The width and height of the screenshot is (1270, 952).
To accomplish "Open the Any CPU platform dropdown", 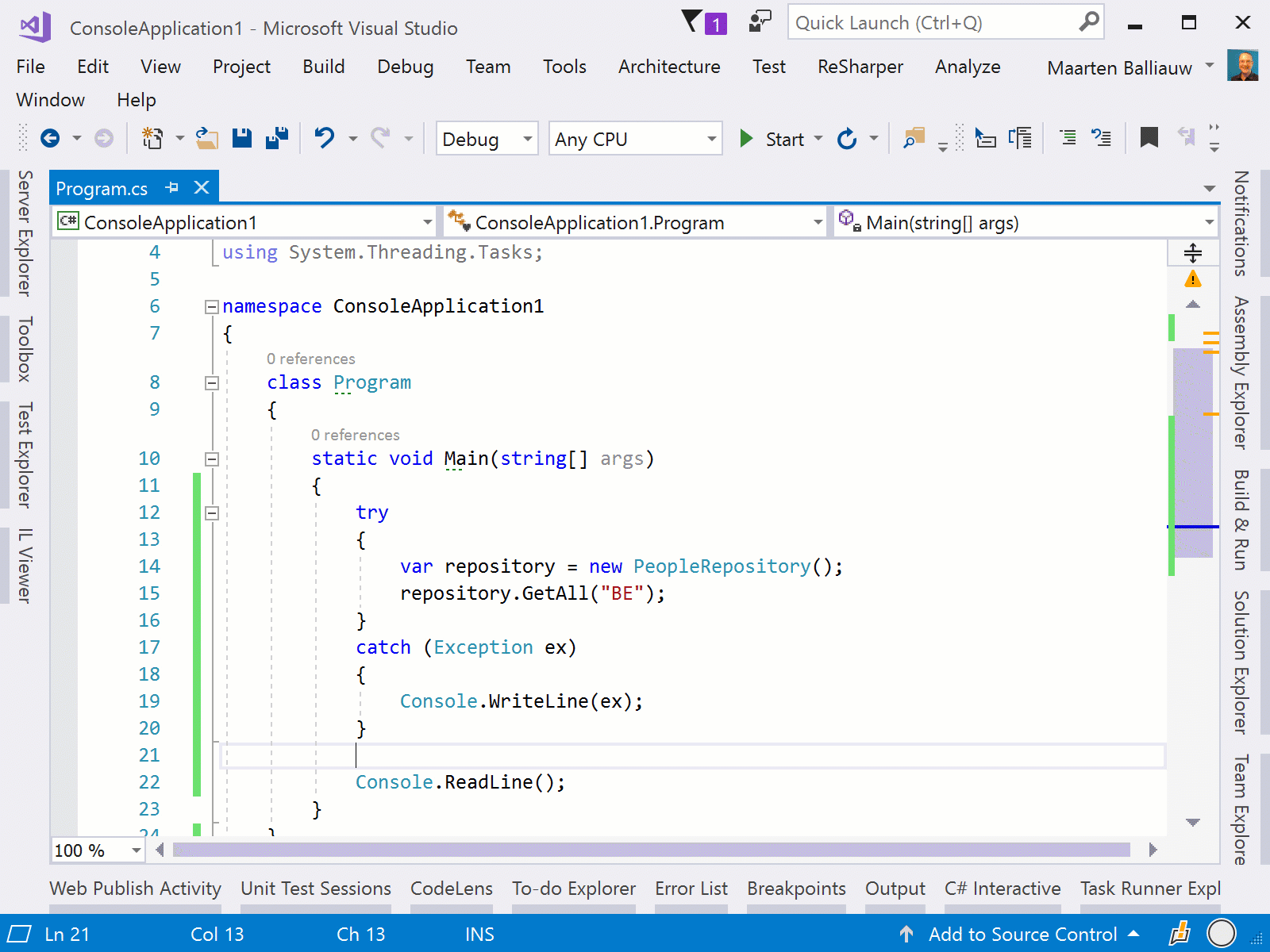I will 633,138.
